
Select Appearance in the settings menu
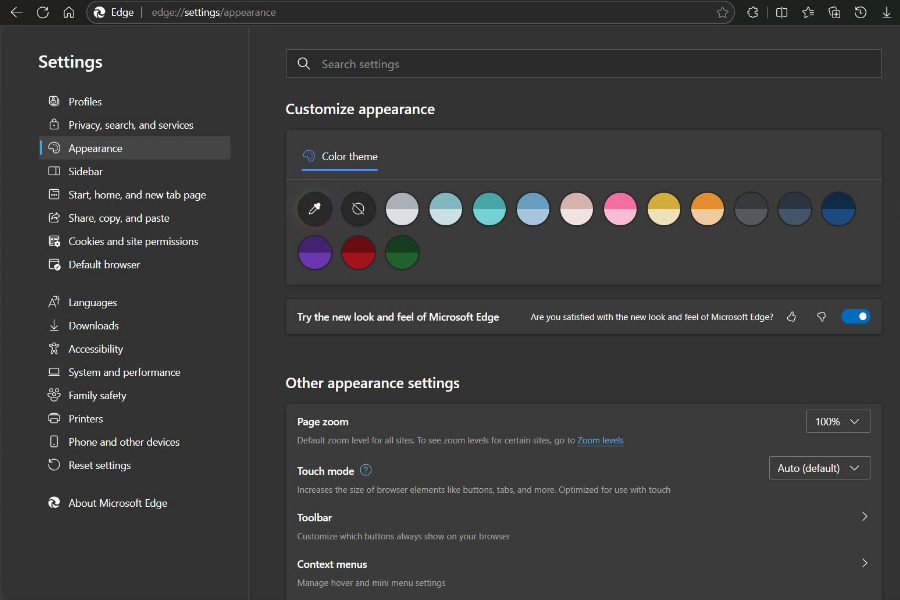[x=135, y=148]
